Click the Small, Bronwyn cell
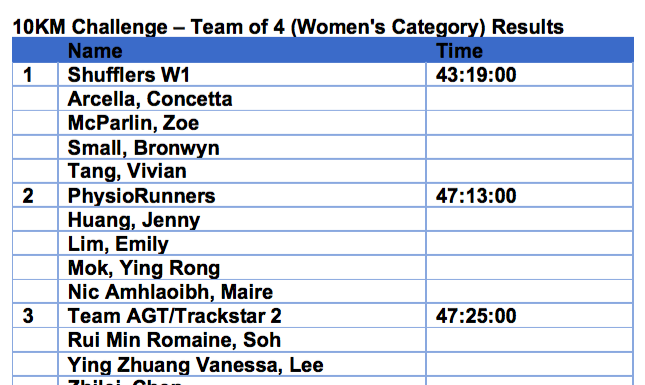 coord(242,147)
